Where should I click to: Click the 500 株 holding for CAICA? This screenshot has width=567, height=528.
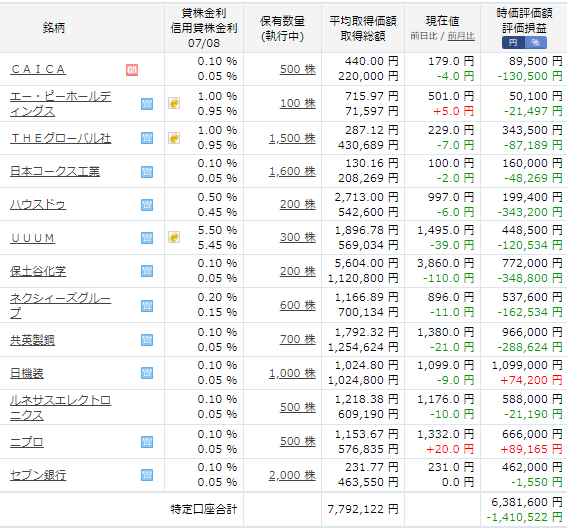point(298,69)
